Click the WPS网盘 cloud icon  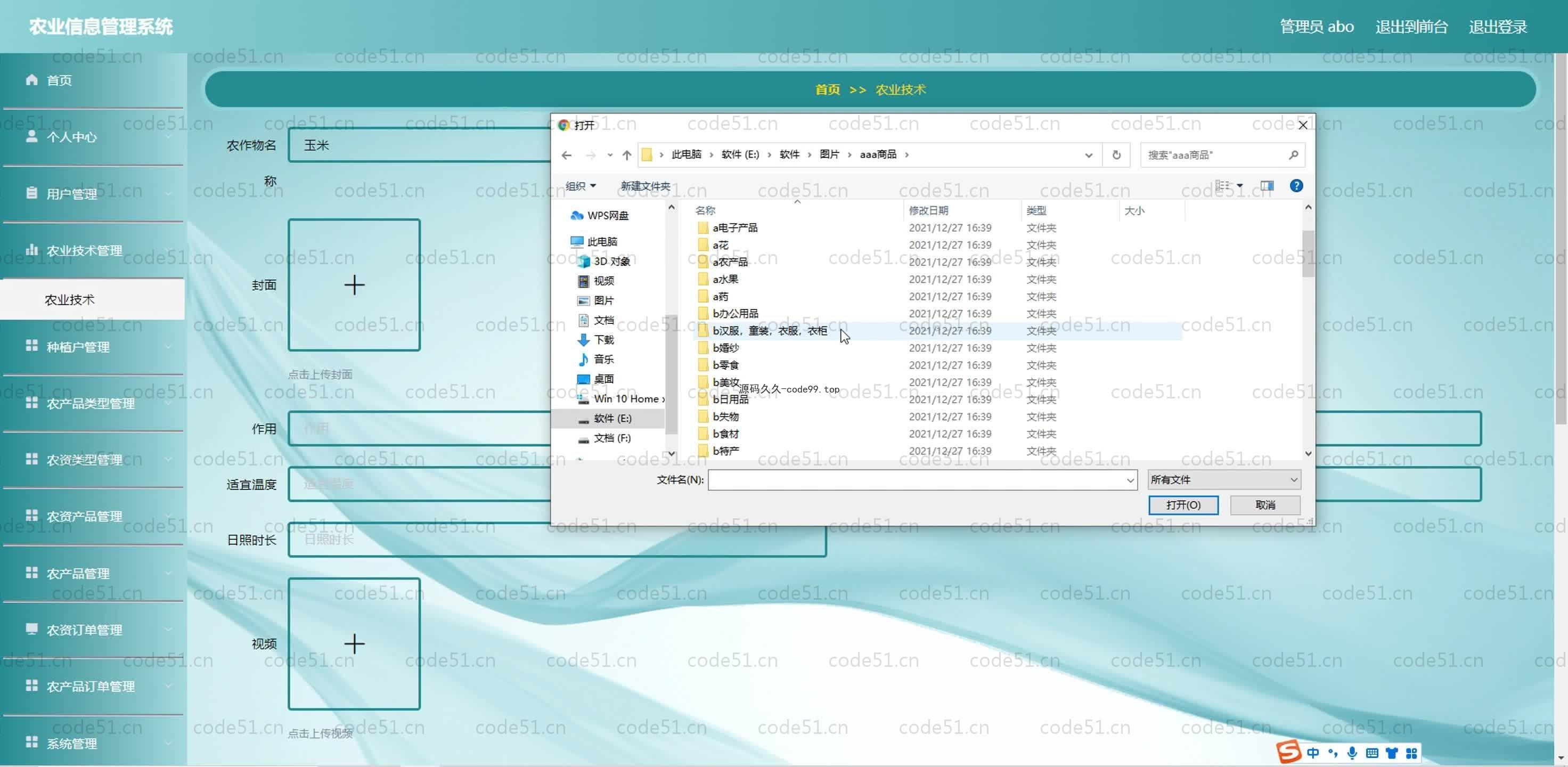[576, 216]
